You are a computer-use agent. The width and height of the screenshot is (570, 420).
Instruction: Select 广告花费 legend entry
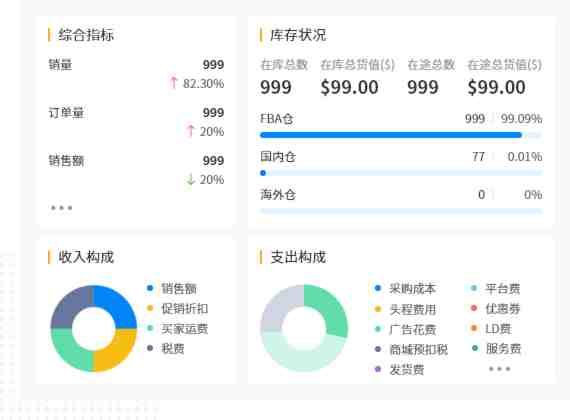(405, 329)
